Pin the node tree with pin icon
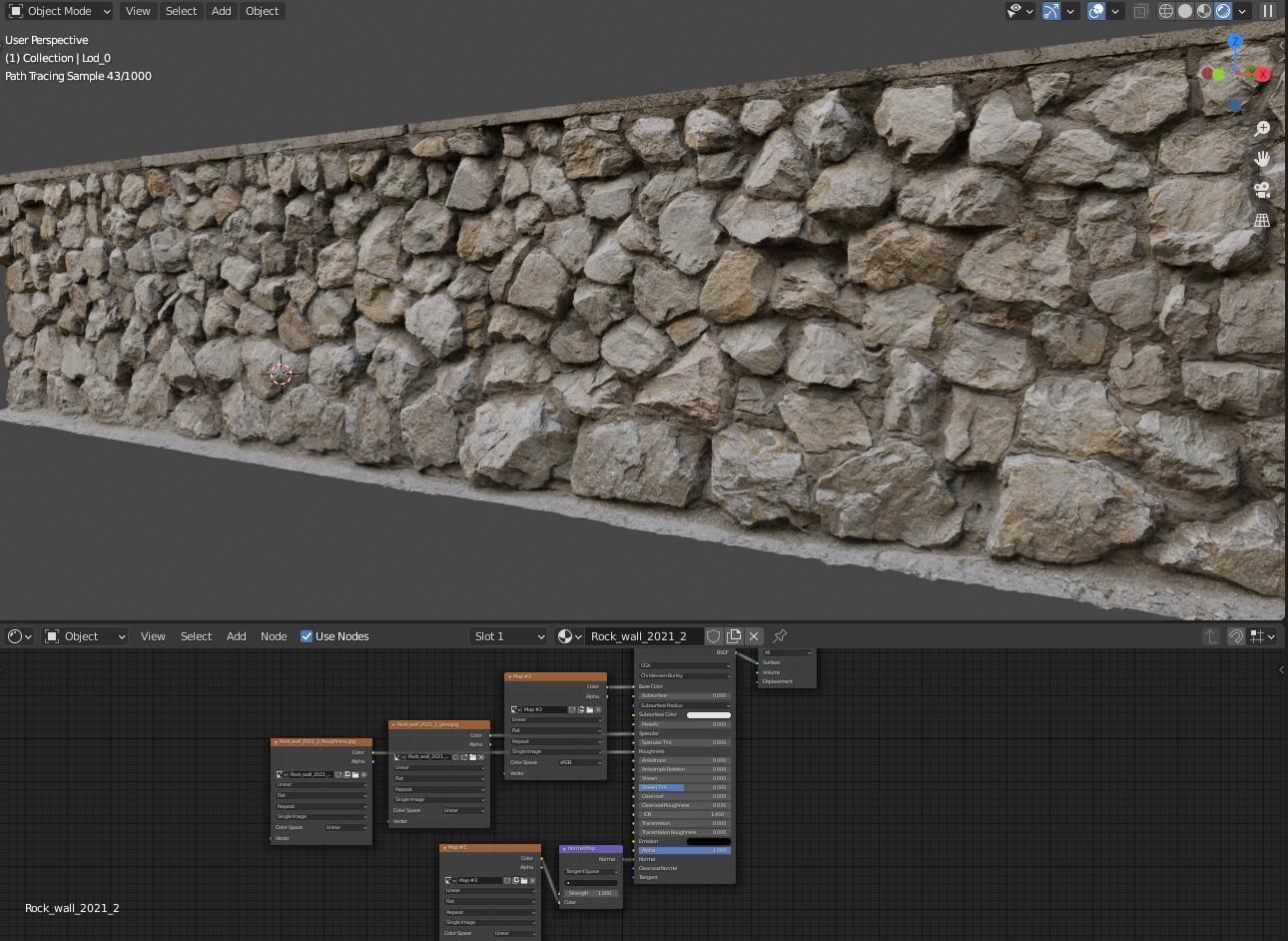The height and width of the screenshot is (941, 1288). (x=780, y=636)
